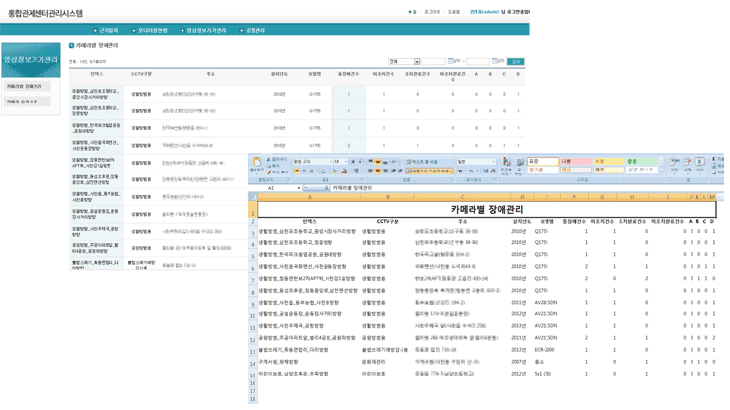Click the '도움말' link at top
Image resolution: width=730 pixels, height=410 pixels.
coord(453,12)
